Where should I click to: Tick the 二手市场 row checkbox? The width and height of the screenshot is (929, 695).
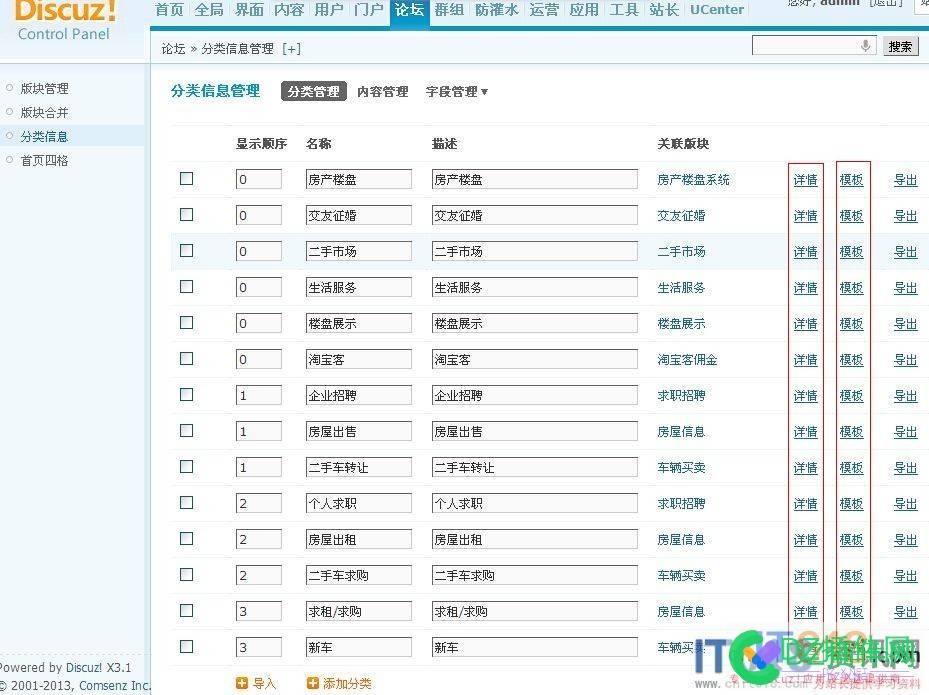click(187, 251)
